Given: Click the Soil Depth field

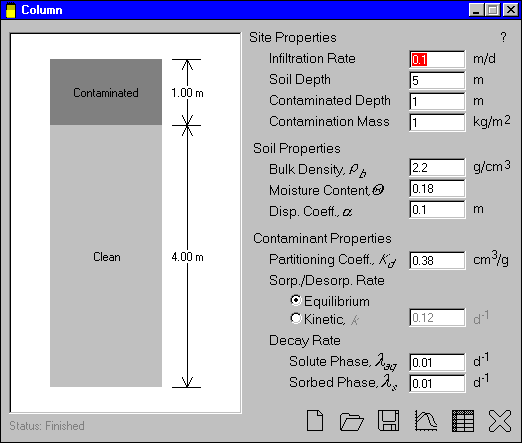Looking at the screenshot, I should click(x=437, y=80).
